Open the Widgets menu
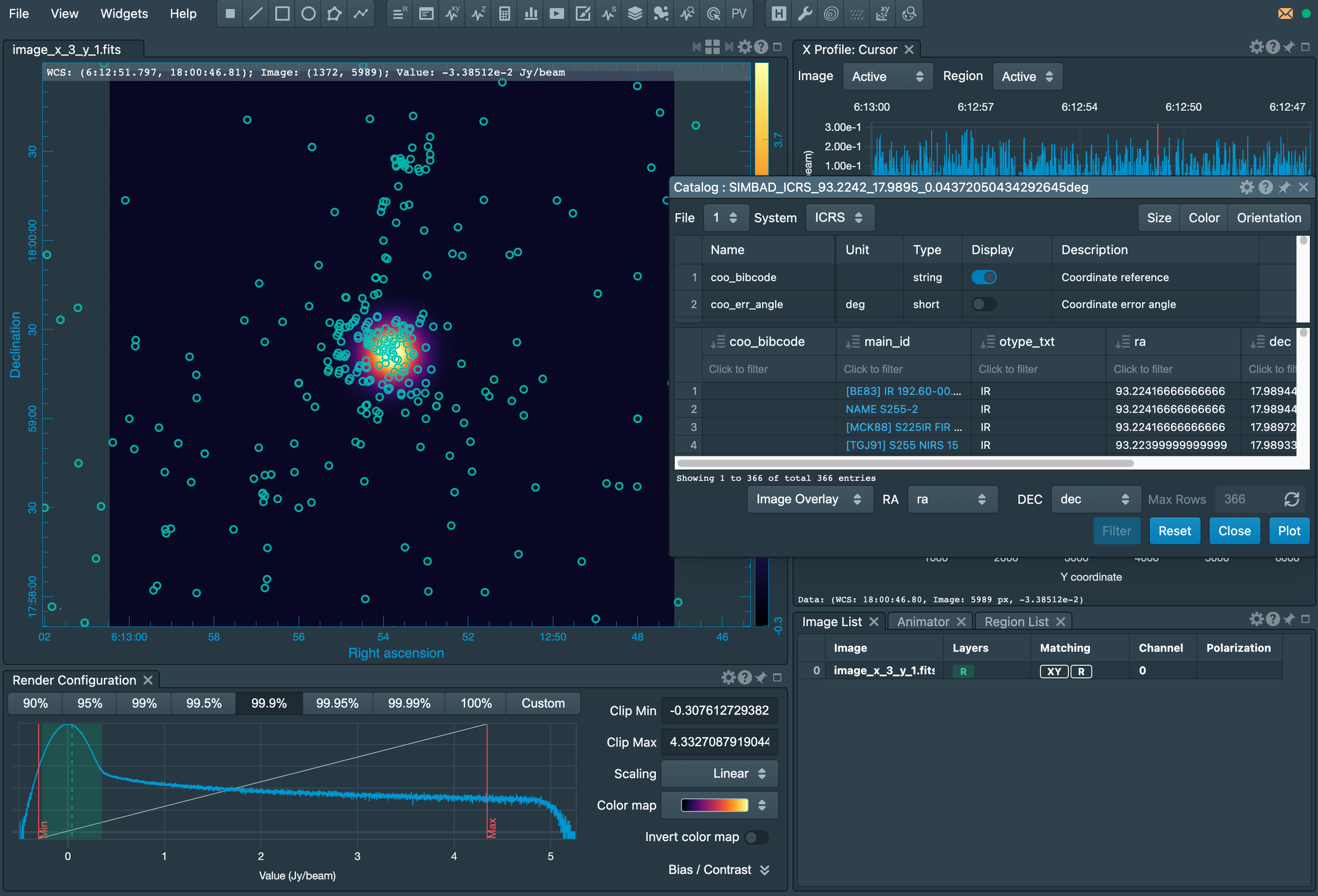 click(124, 13)
